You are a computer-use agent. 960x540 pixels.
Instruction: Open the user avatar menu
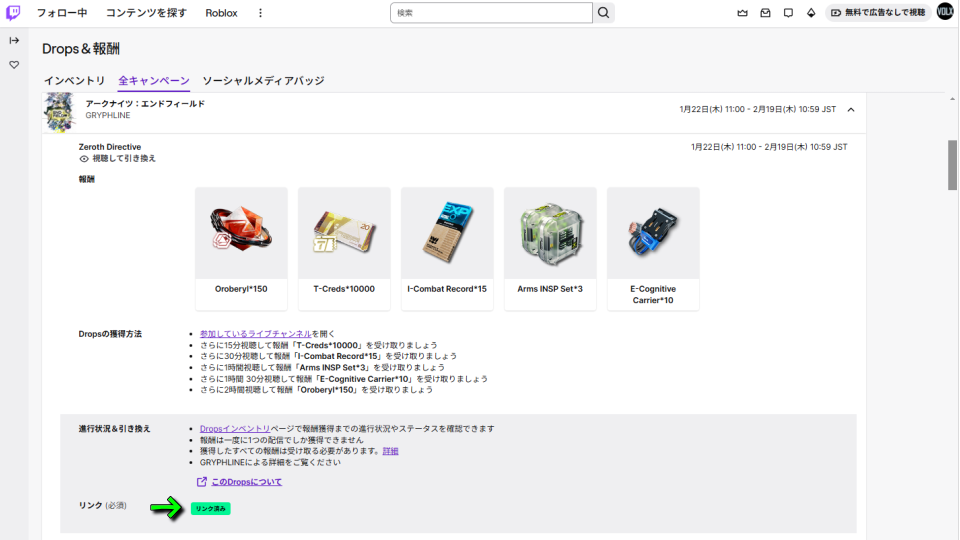click(x=945, y=13)
